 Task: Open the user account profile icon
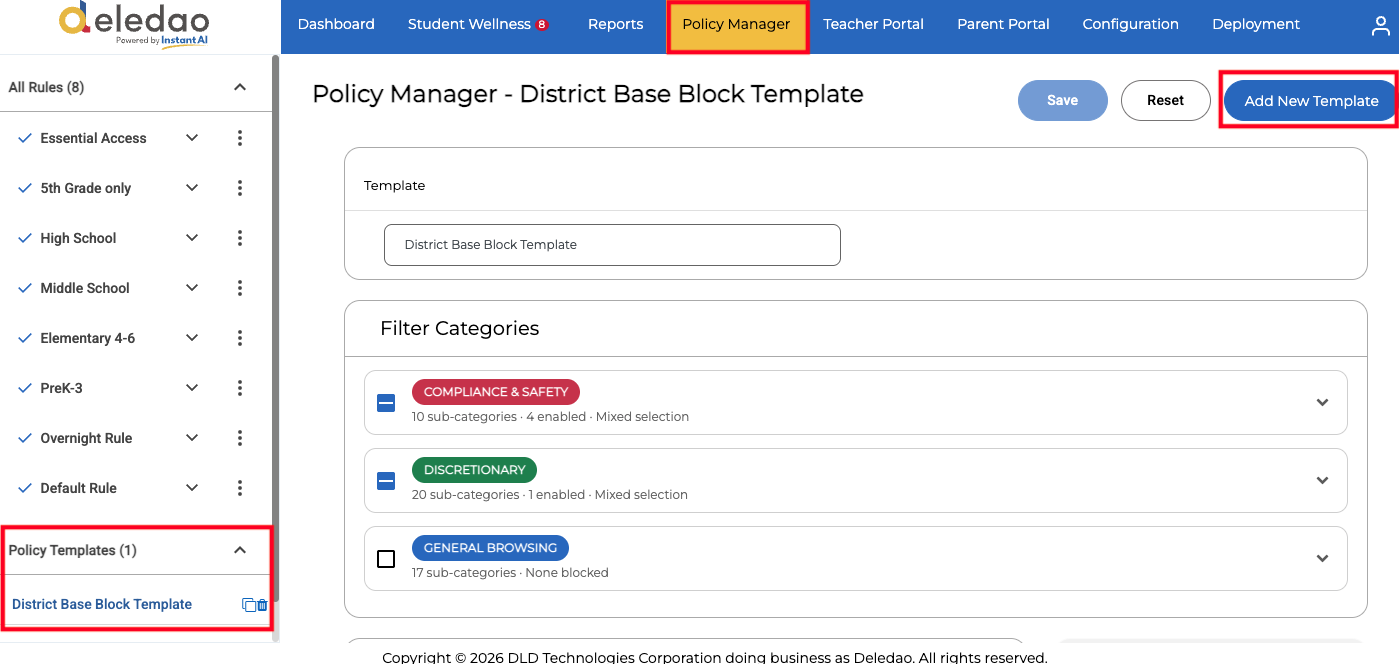click(1381, 26)
